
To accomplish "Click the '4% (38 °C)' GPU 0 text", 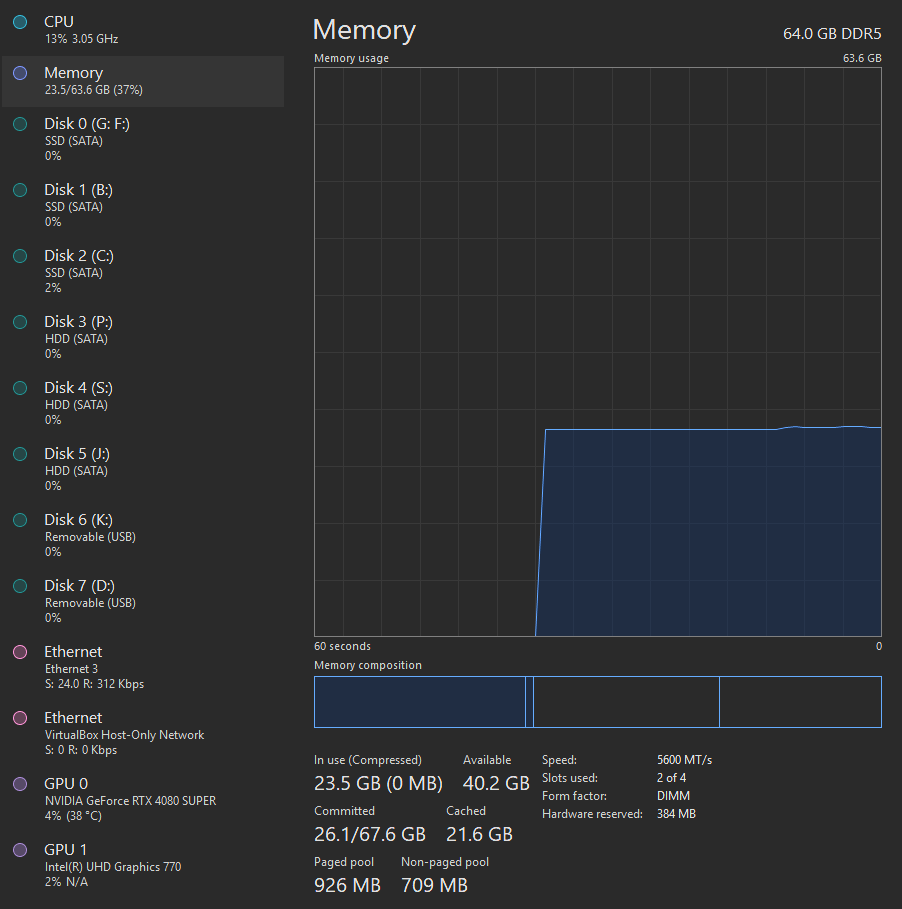I will click(x=74, y=816).
